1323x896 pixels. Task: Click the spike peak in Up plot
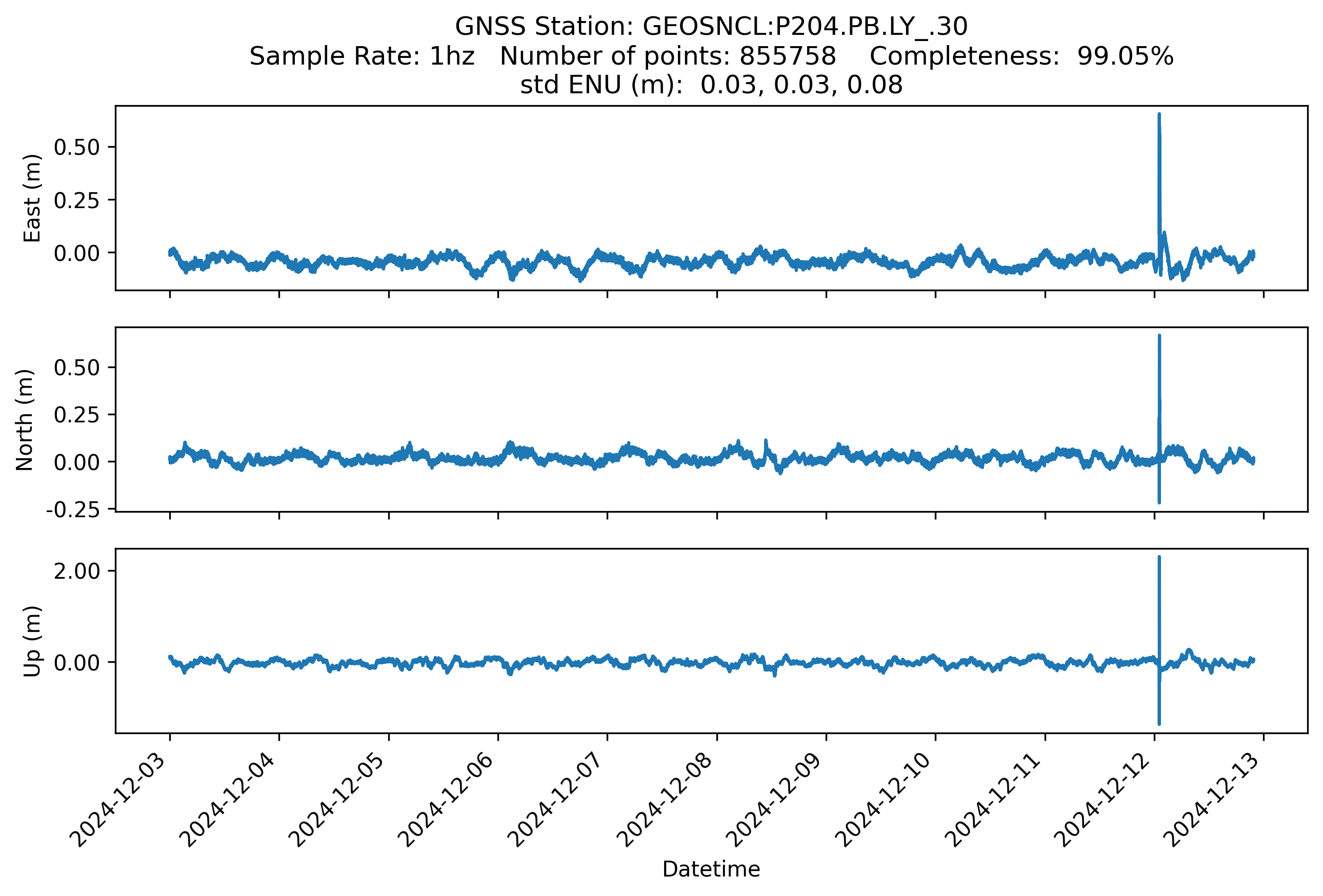tap(1159, 559)
